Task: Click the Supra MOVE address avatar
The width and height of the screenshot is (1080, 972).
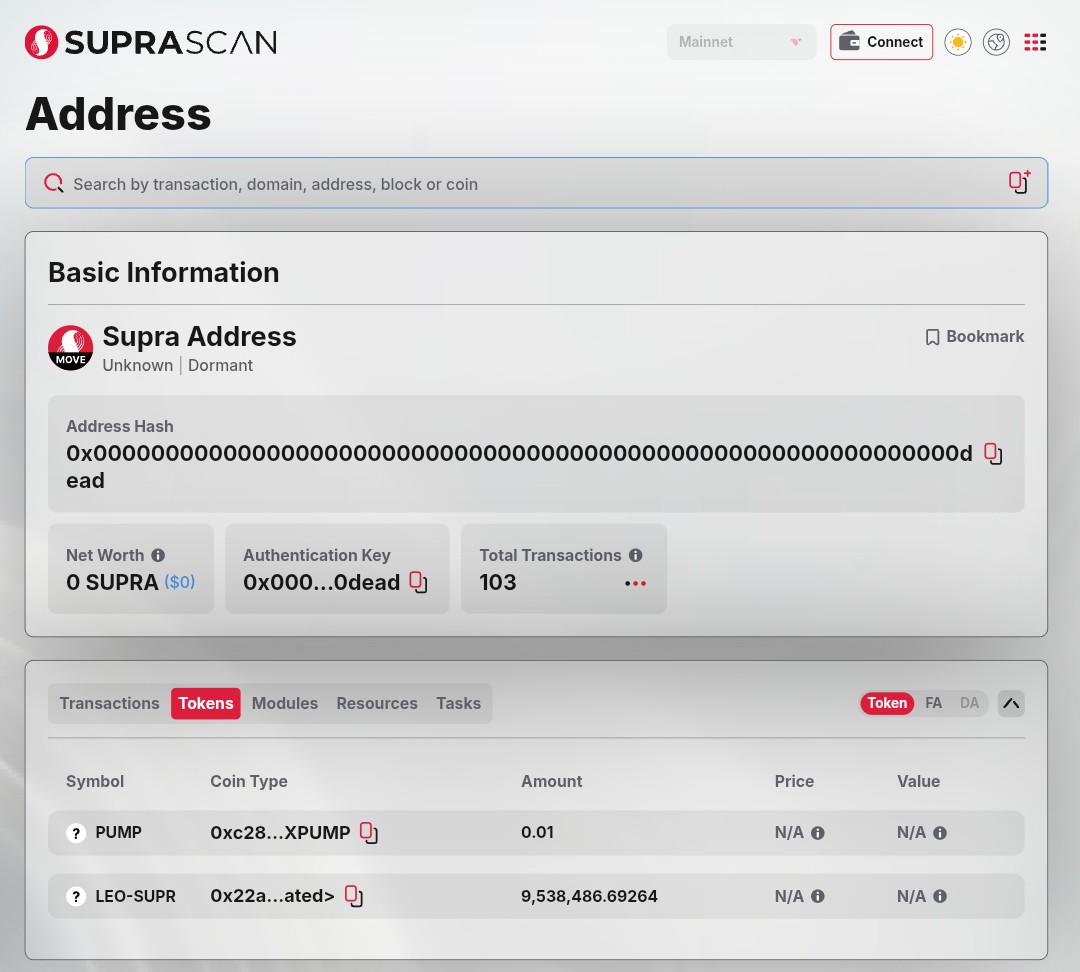Action: pyautogui.click(x=70, y=348)
